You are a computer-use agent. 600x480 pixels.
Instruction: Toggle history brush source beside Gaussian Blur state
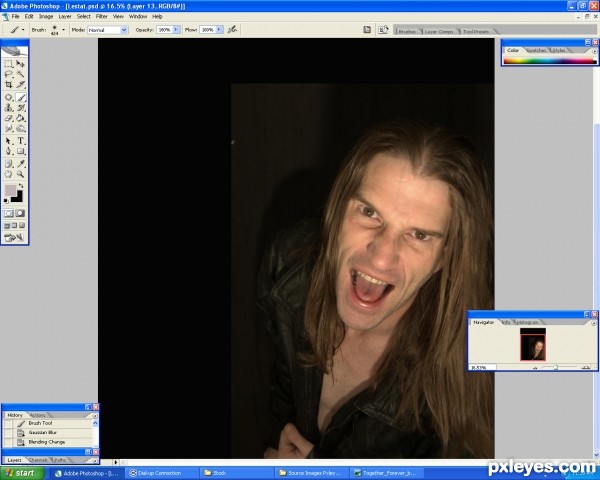point(7,433)
